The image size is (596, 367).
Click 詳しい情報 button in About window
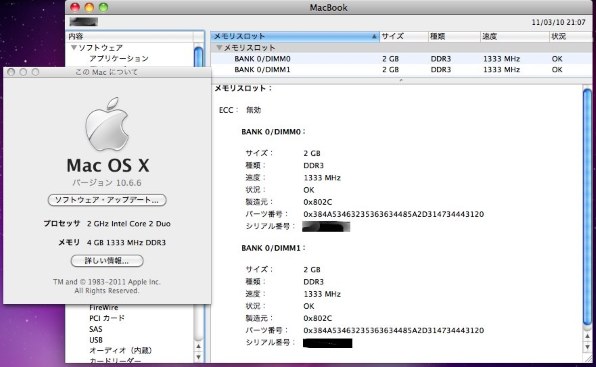(x=107, y=261)
